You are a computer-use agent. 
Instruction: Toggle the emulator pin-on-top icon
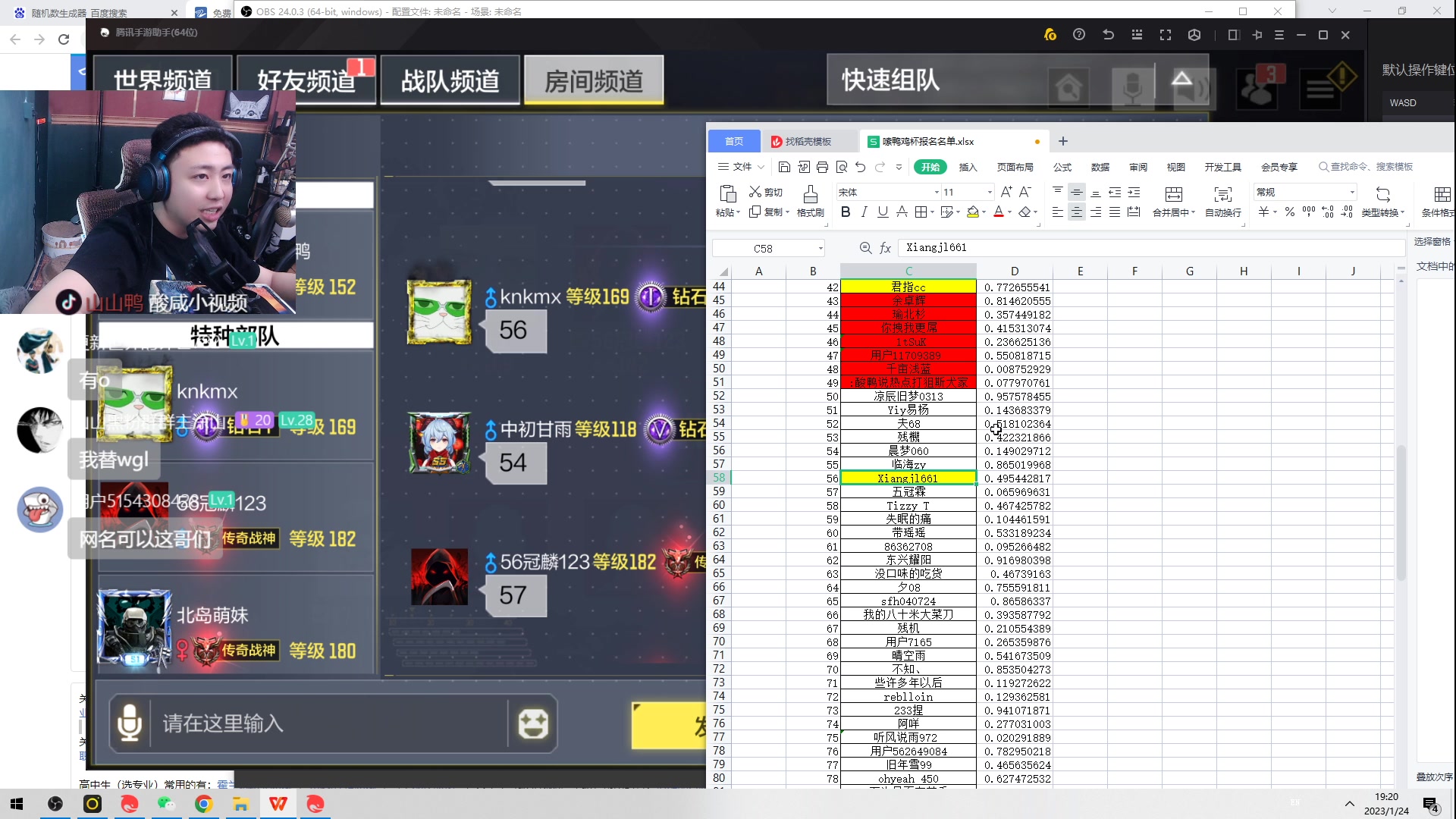[1257, 35]
